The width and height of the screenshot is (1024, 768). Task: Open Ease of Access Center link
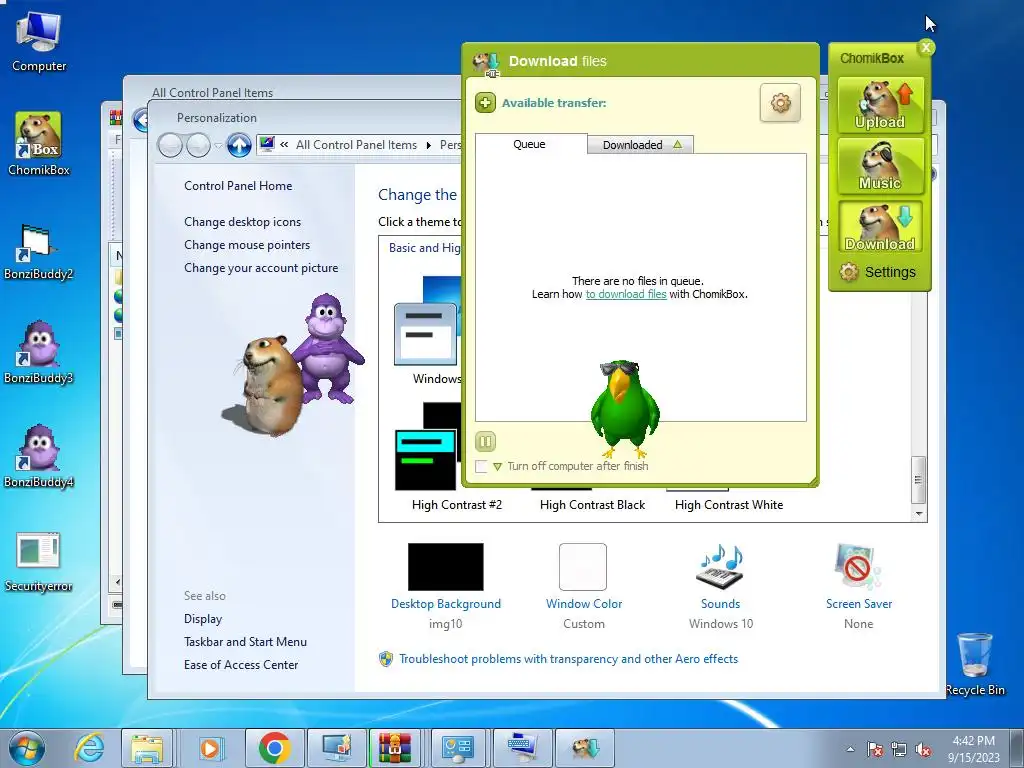[x=241, y=665]
